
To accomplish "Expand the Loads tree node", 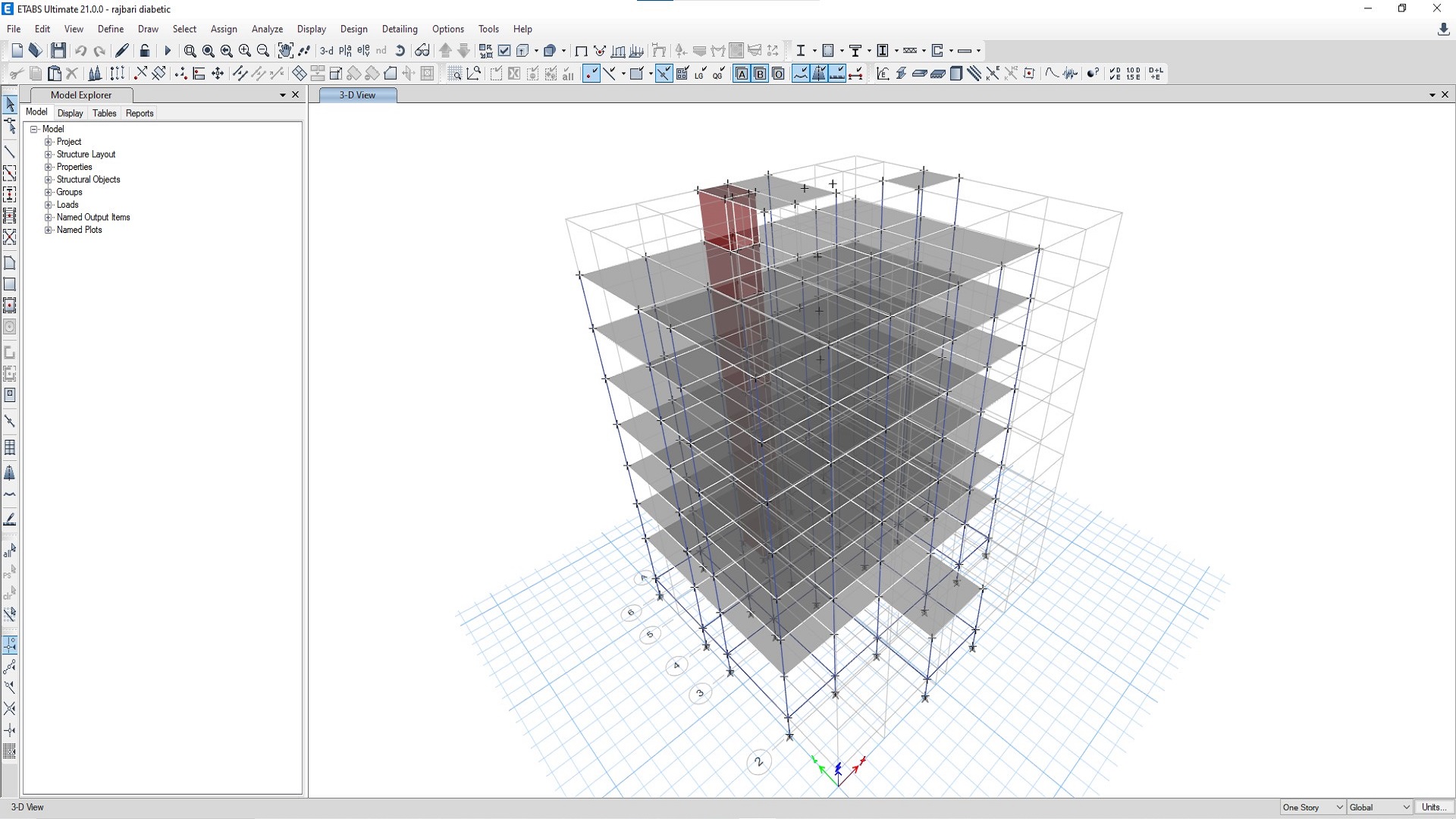I will coord(49,205).
